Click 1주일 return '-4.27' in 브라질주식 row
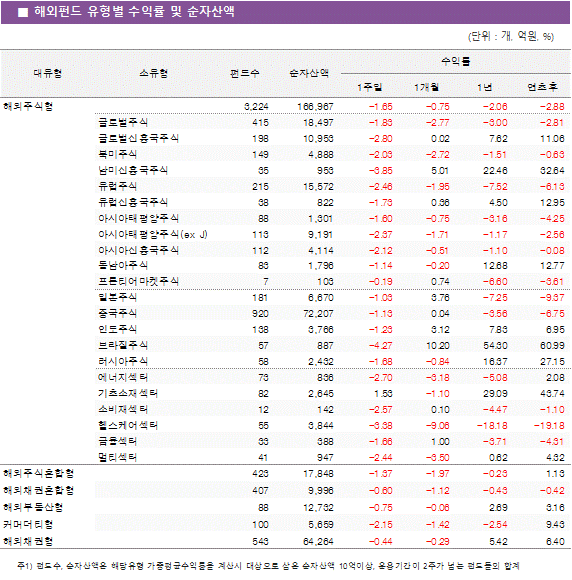Image resolution: width=572 pixels, height=580 pixels. (381, 345)
